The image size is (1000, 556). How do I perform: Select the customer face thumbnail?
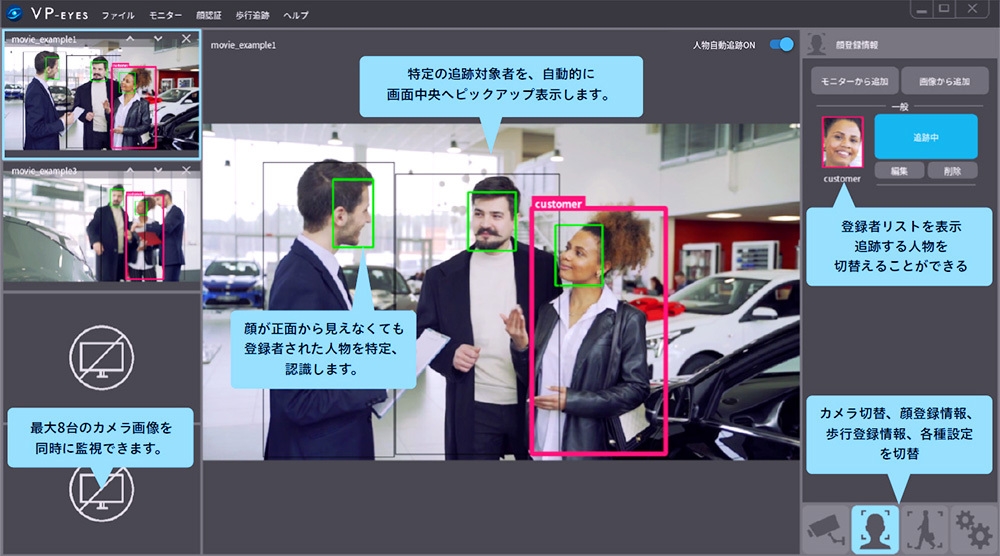click(842, 142)
